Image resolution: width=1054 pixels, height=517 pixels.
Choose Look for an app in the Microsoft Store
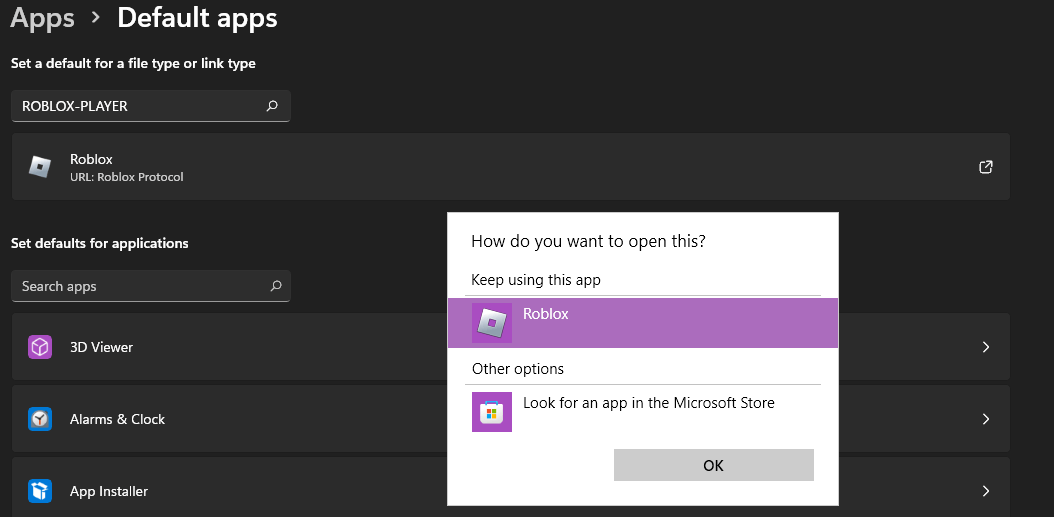tap(648, 403)
